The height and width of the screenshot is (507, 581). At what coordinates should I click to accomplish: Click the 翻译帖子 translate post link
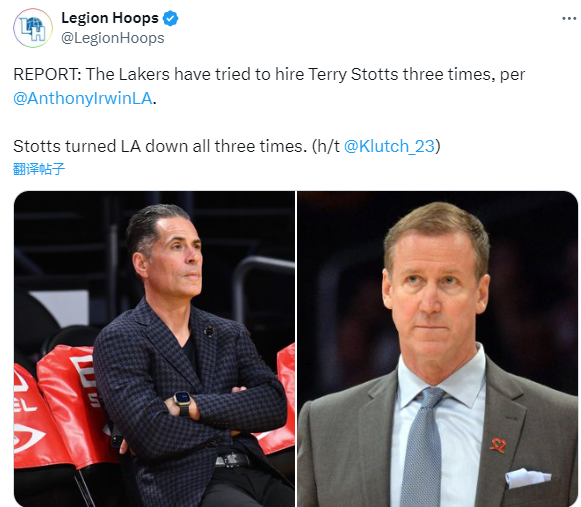(x=39, y=169)
